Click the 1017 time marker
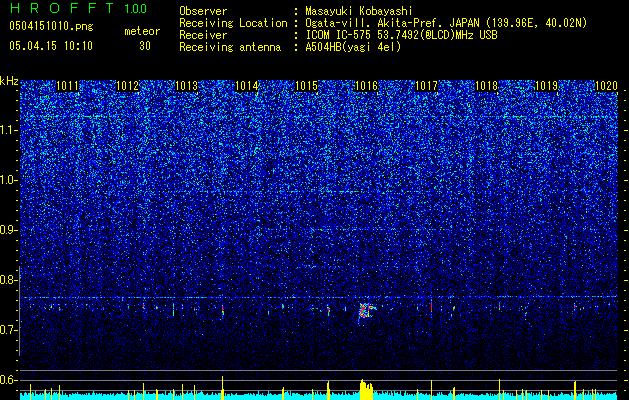629x400 pixels. (426, 86)
